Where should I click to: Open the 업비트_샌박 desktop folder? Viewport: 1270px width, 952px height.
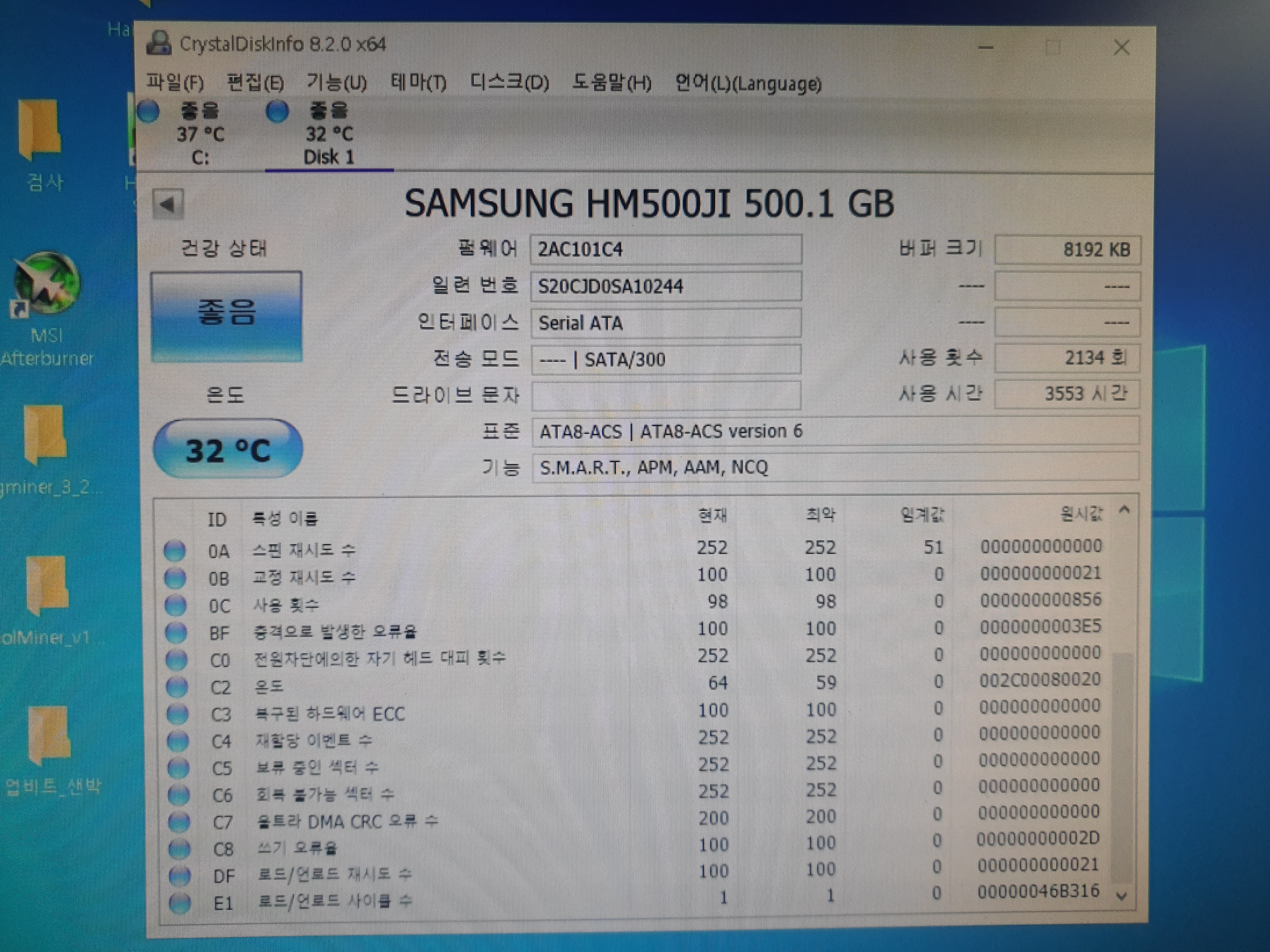52,751
